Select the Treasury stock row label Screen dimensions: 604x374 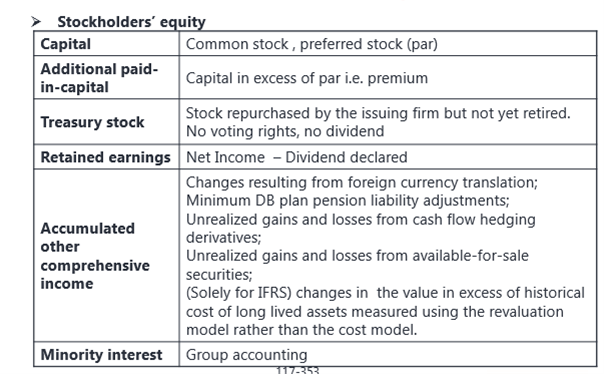pos(92,122)
